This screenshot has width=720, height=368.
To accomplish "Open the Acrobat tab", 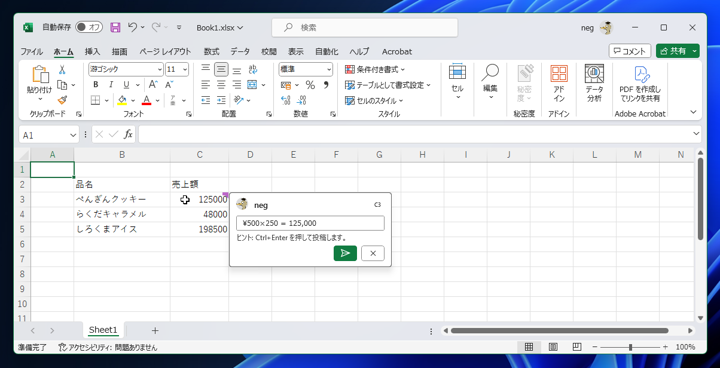I will point(397,51).
